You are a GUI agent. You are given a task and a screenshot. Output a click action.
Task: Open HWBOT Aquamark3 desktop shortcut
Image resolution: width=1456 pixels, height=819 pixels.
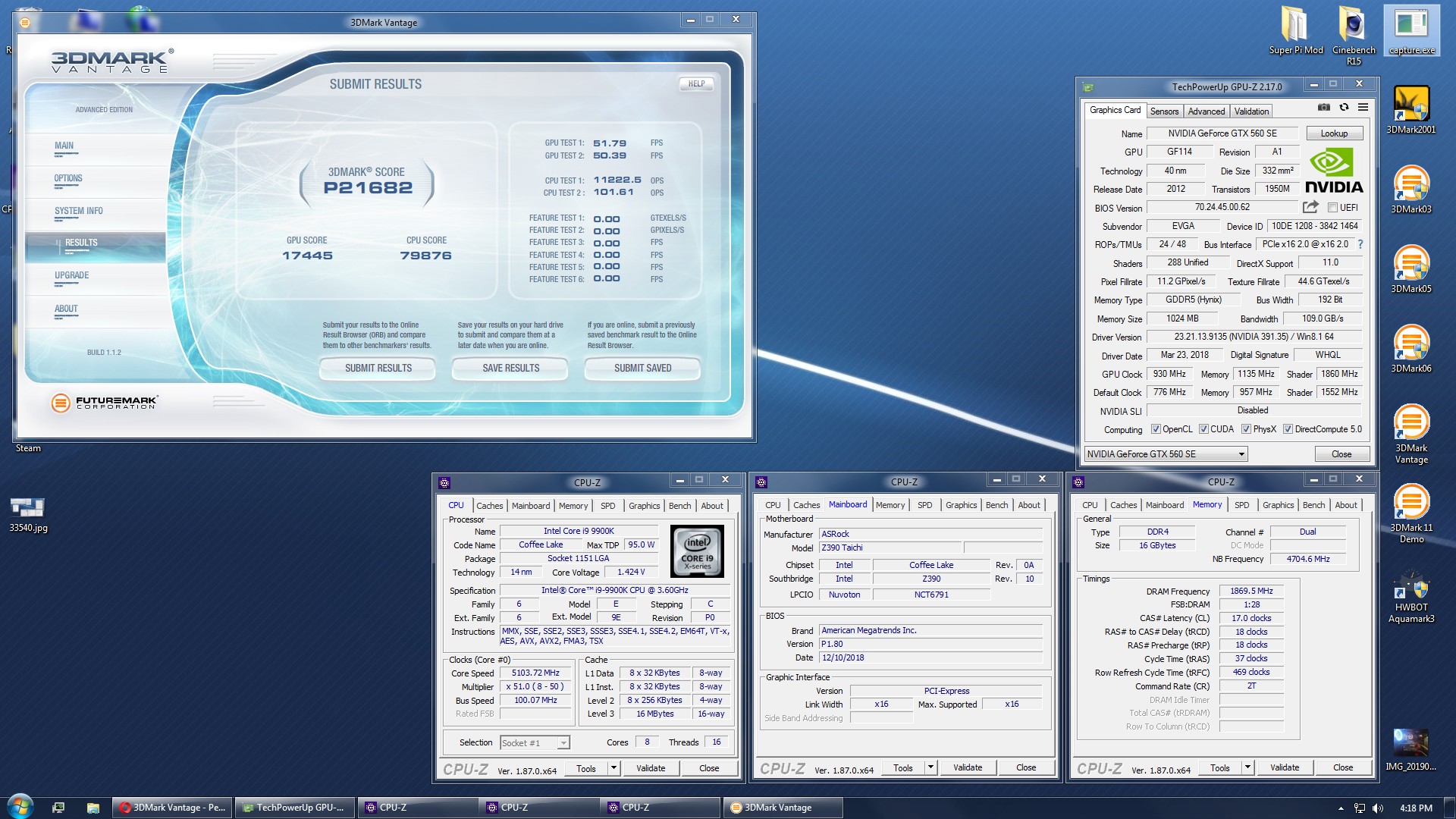pyautogui.click(x=1411, y=597)
